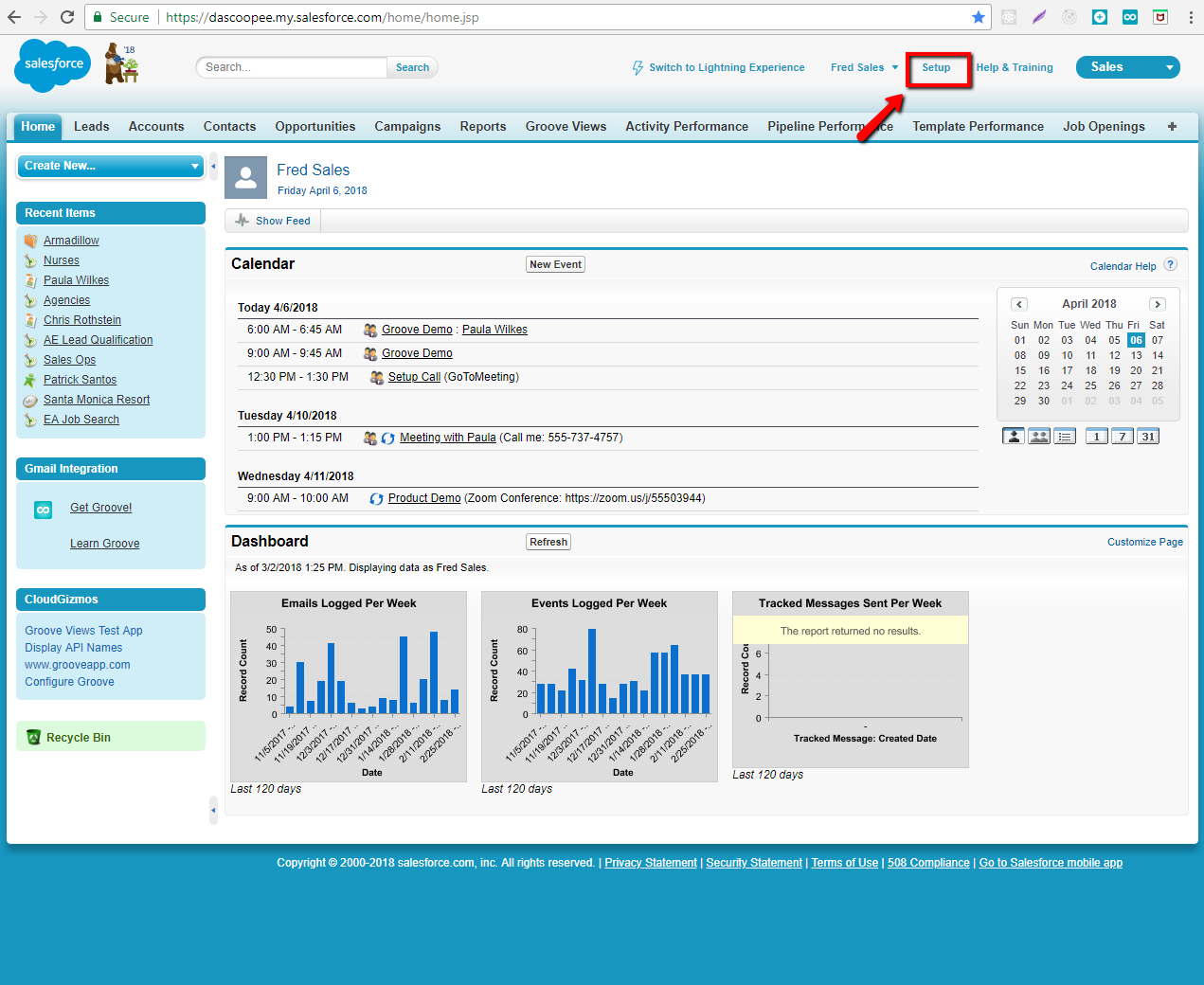This screenshot has width=1204, height=985.
Task: Switch calendar to day view (1)
Action: (x=1097, y=436)
